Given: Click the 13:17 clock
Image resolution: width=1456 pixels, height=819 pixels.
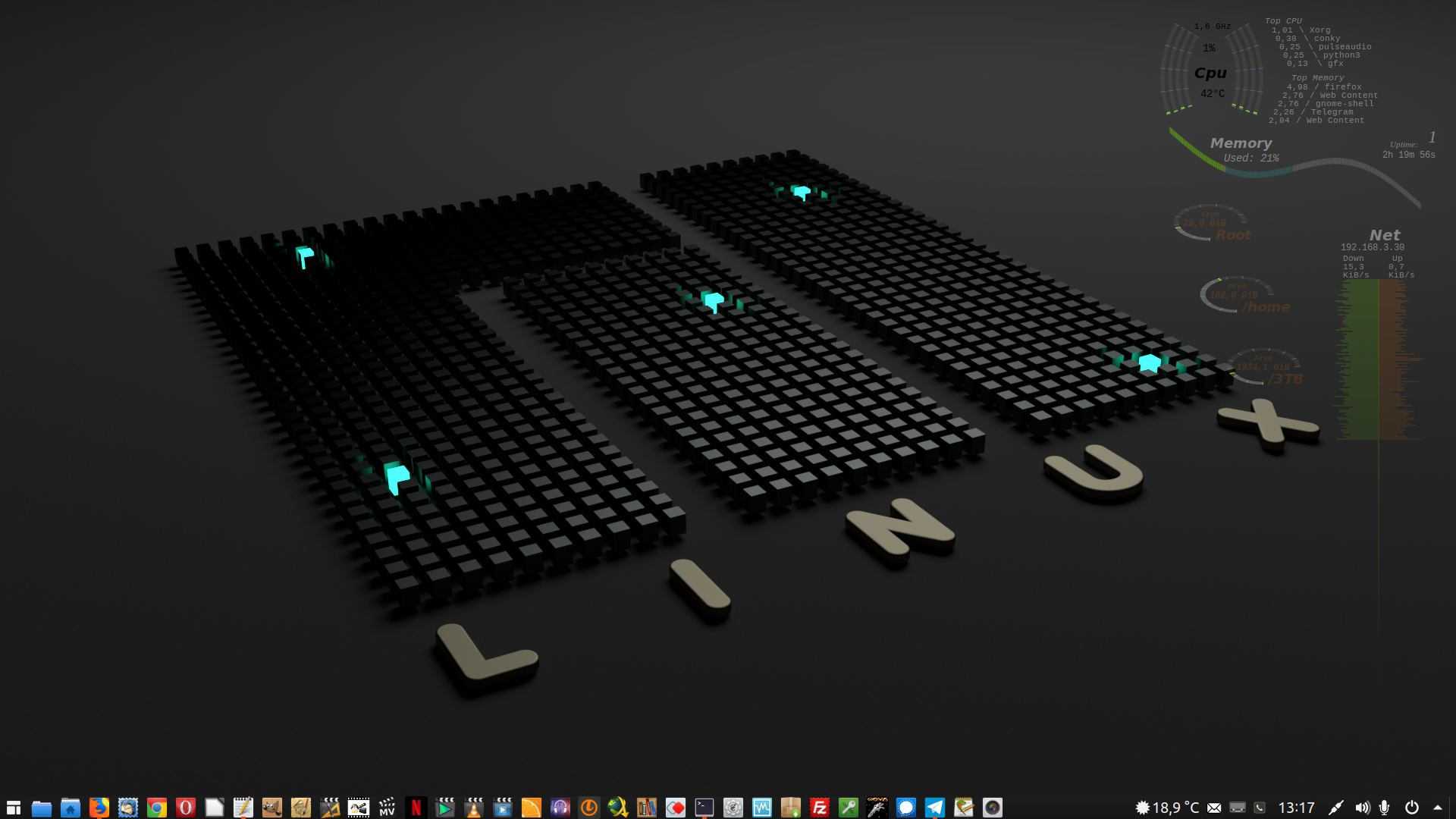Looking at the screenshot, I should (x=1296, y=808).
